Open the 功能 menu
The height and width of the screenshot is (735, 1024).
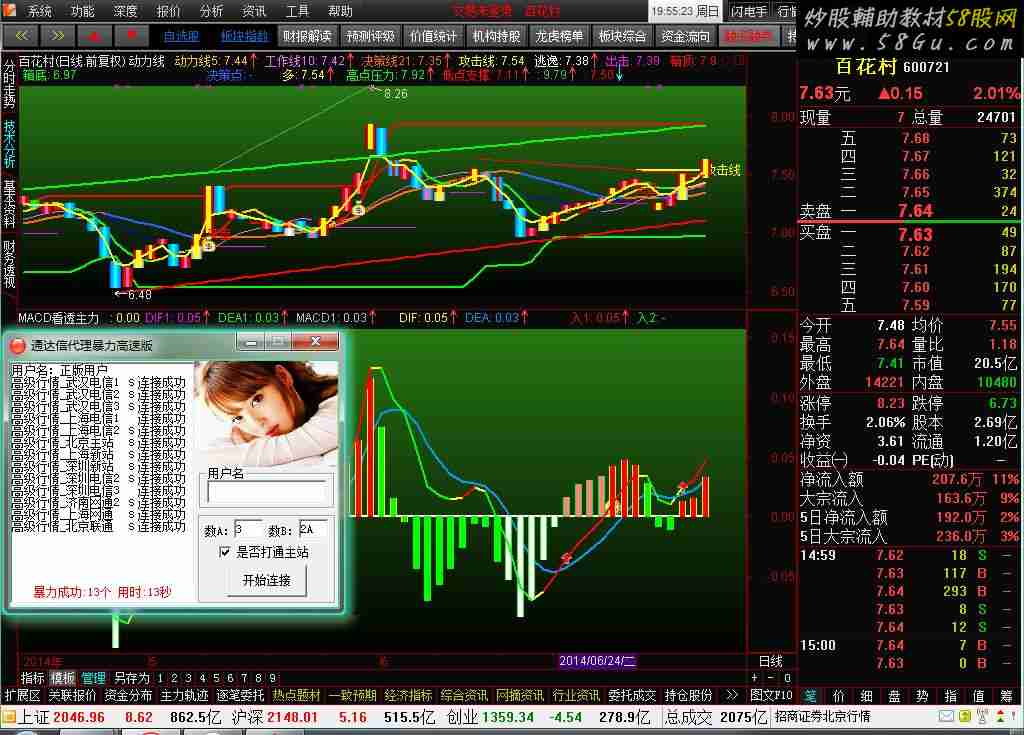coord(82,11)
